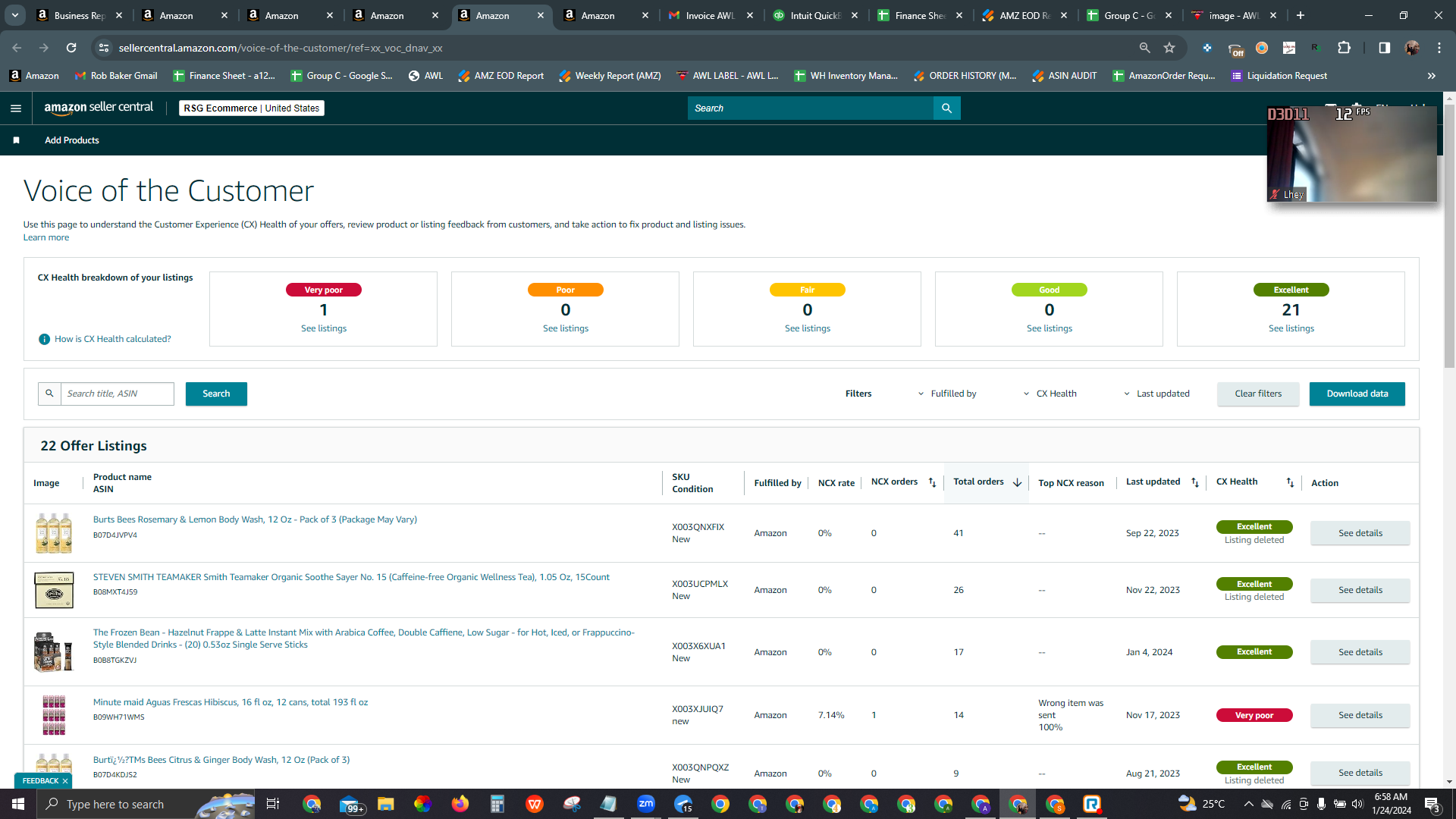Open File Explorer from the taskbar

tap(386, 804)
